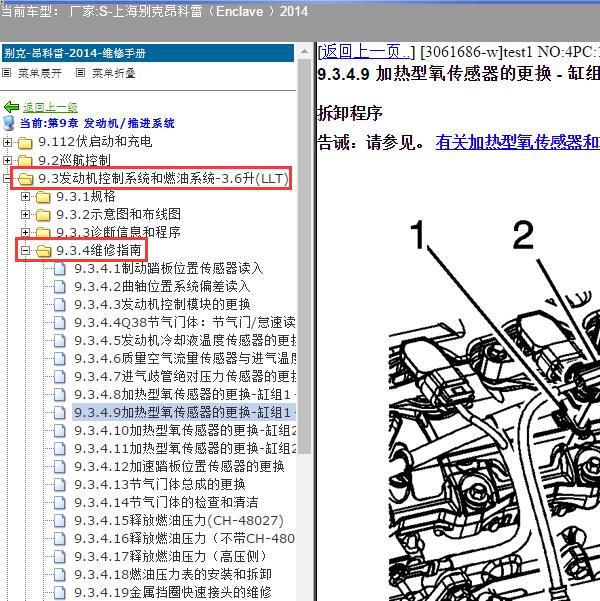Click folder icon beside 9.3.3诊断信息和程序
Viewport: 600px width, 601px height.
pos(43,232)
